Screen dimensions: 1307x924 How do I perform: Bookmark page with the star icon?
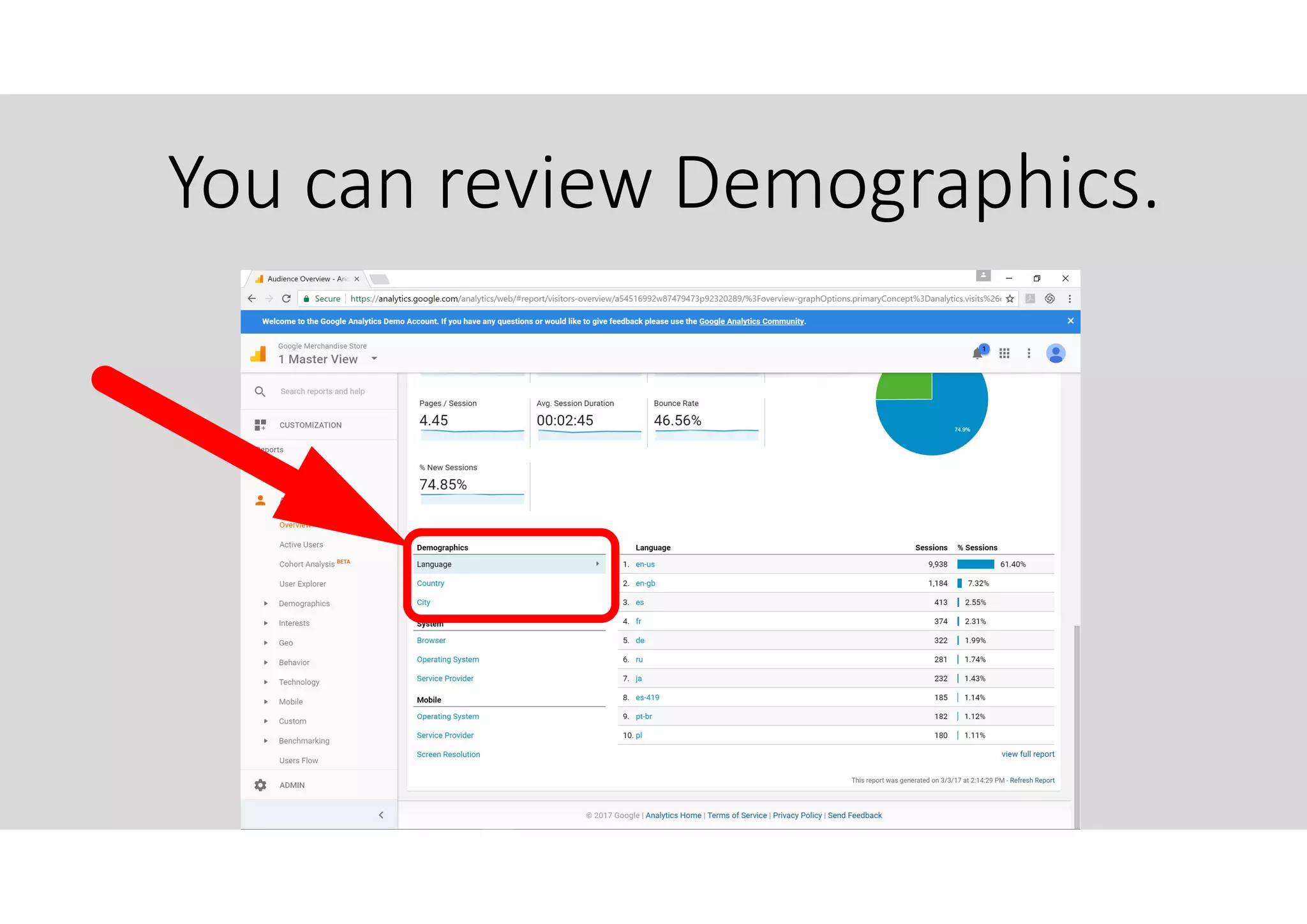click(1010, 299)
